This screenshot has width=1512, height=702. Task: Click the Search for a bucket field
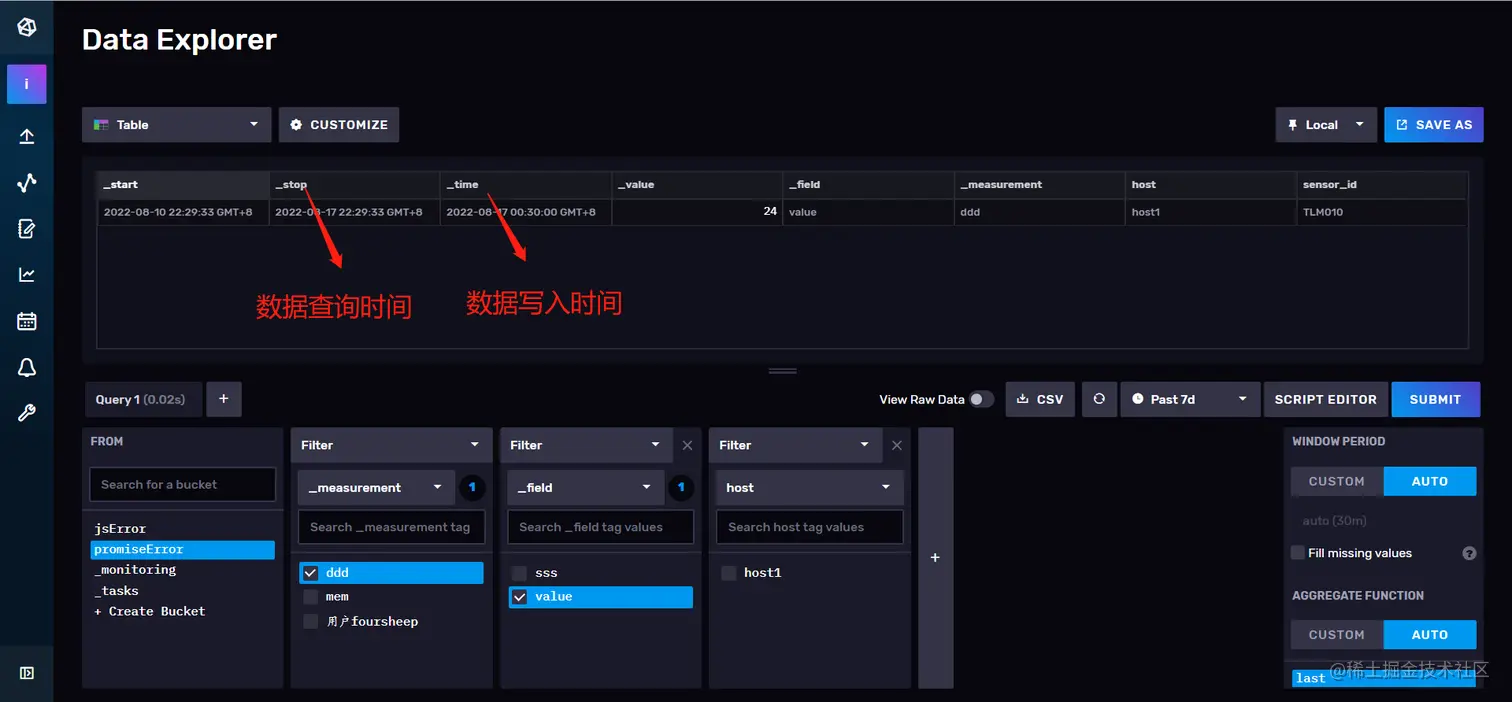click(x=182, y=484)
